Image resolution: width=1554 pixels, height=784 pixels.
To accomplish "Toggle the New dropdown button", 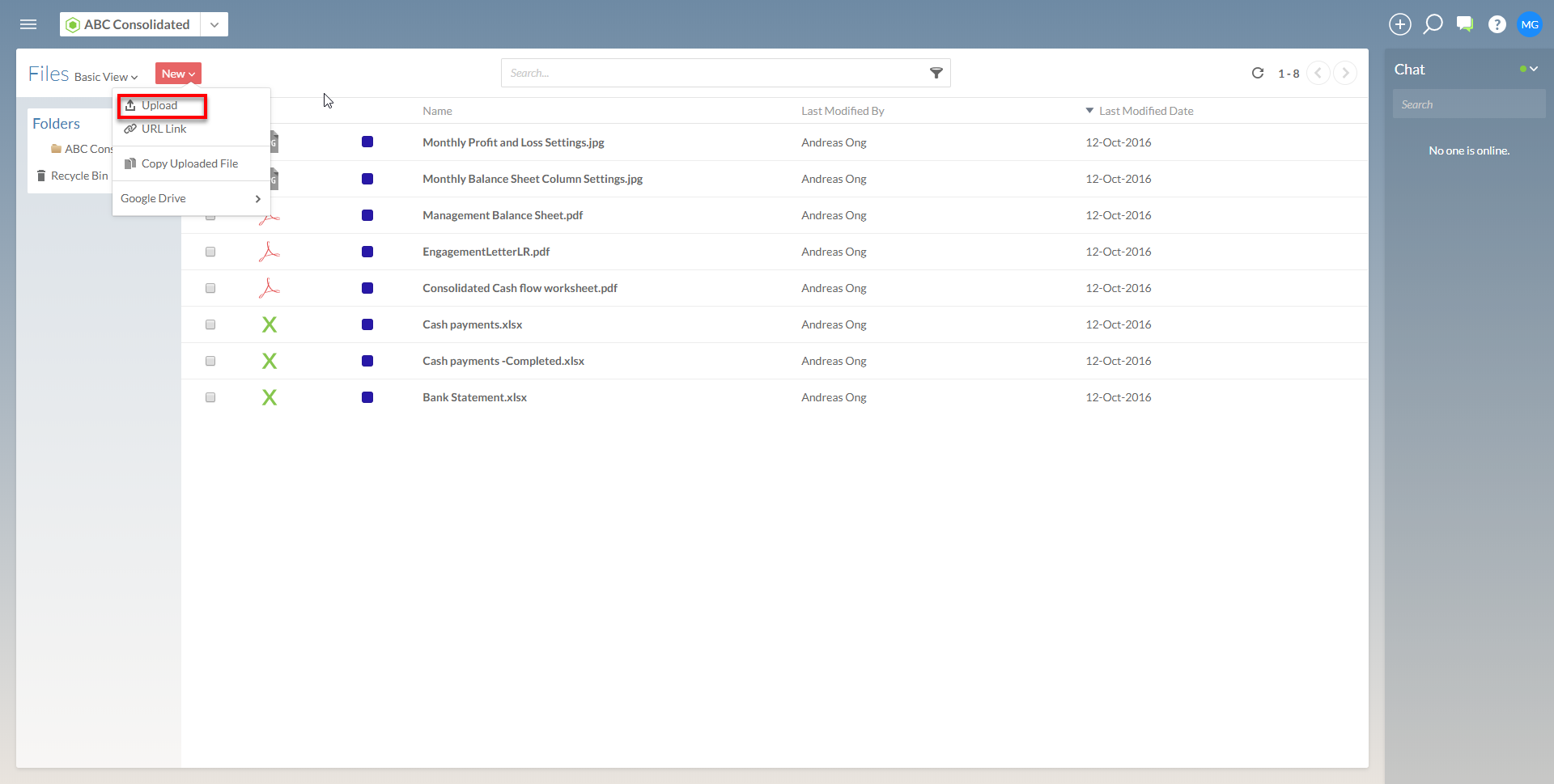I will [178, 74].
